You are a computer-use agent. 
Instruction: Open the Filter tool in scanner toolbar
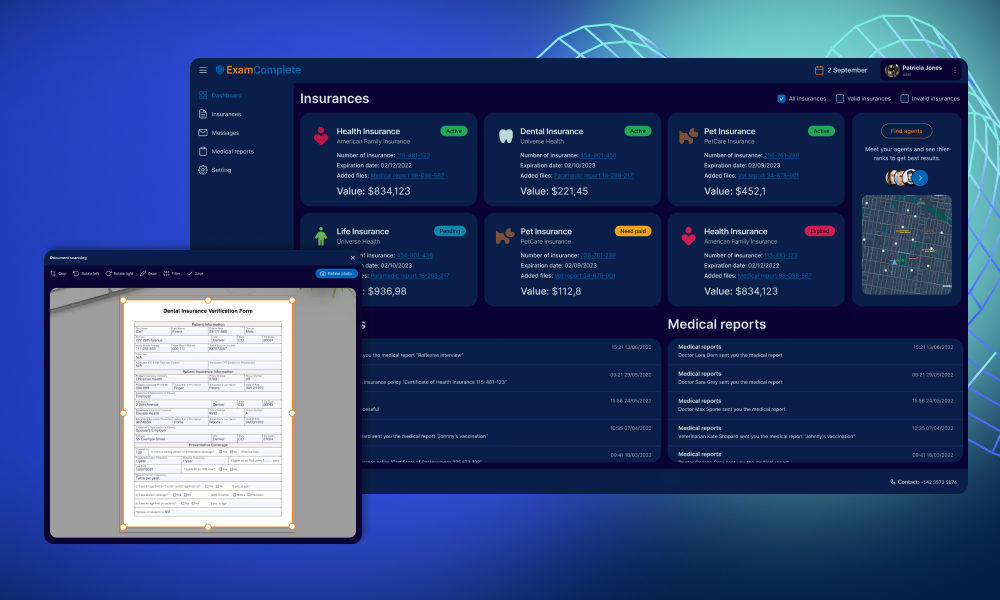pyautogui.click(x=172, y=273)
